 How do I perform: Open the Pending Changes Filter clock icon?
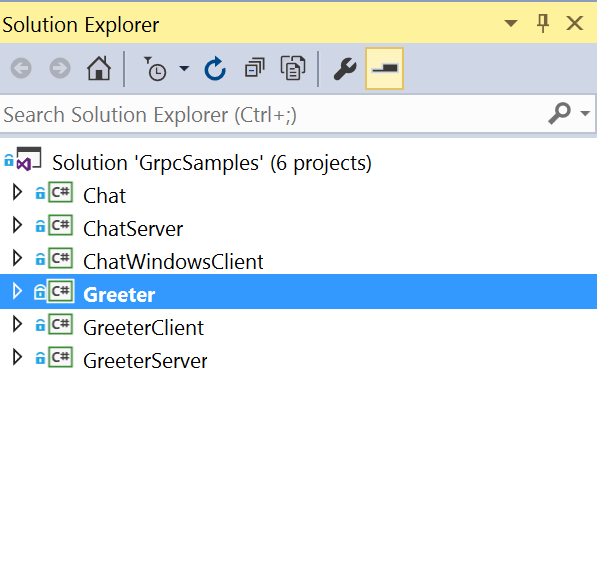pyautogui.click(x=155, y=69)
